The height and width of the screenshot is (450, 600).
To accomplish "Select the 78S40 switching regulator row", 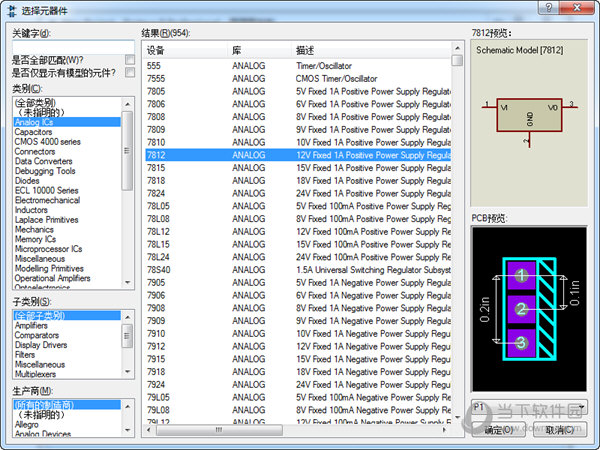I will 298,270.
